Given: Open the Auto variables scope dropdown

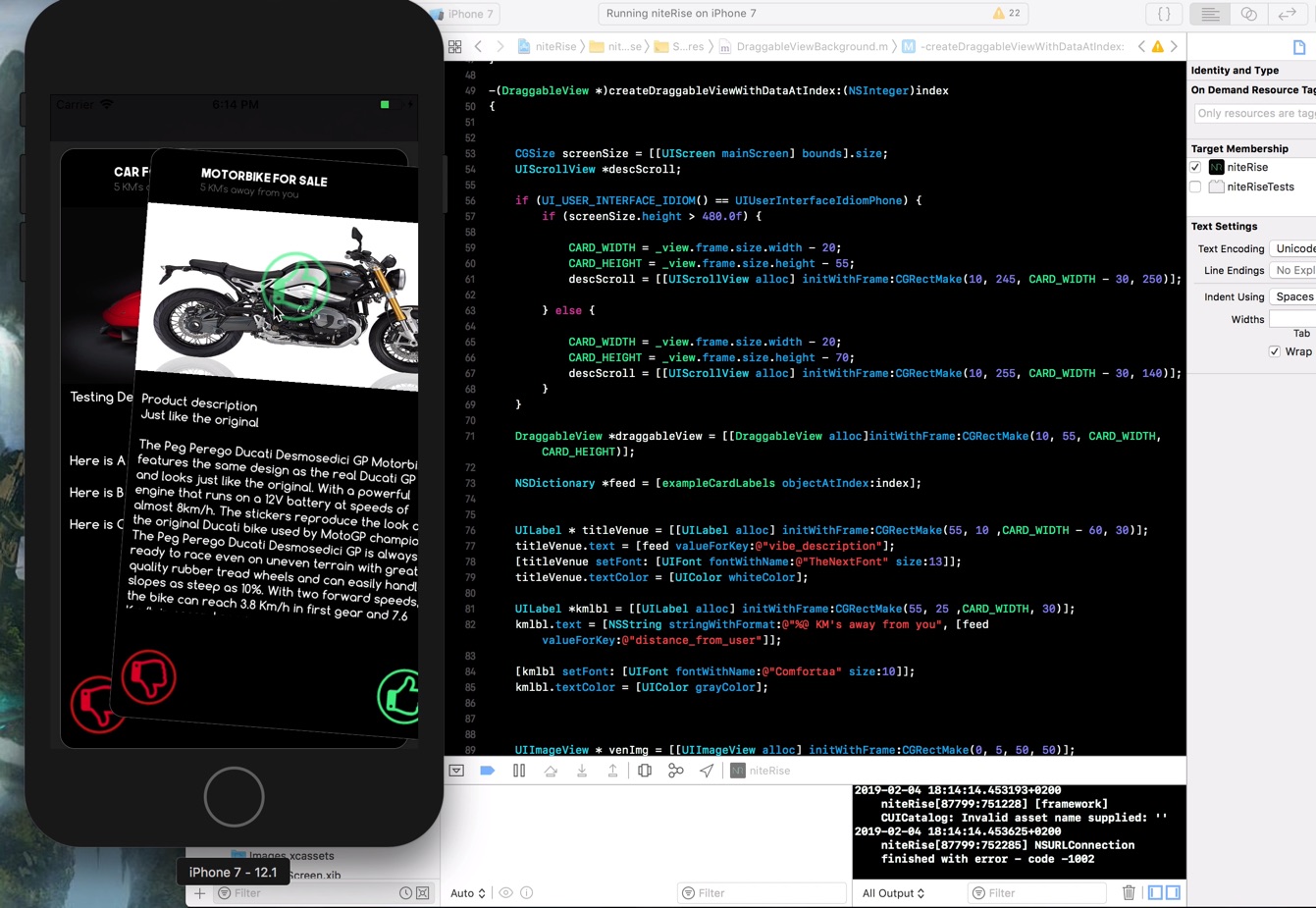Looking at the screenshot, I should pos(468,893).
